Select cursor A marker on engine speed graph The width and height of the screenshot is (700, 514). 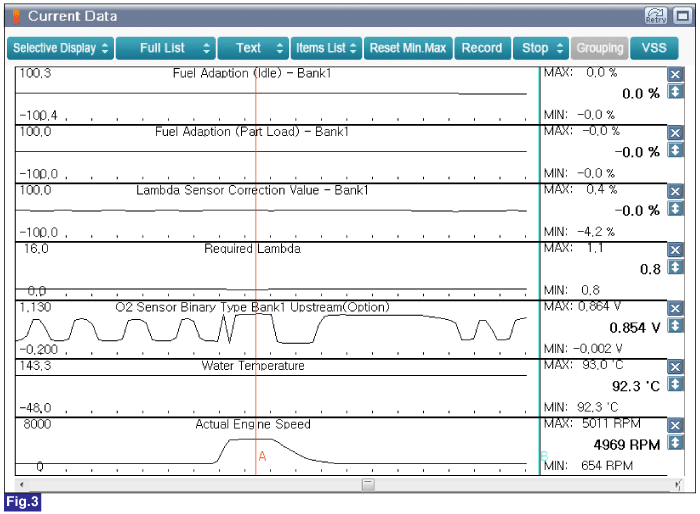(262, 456)
